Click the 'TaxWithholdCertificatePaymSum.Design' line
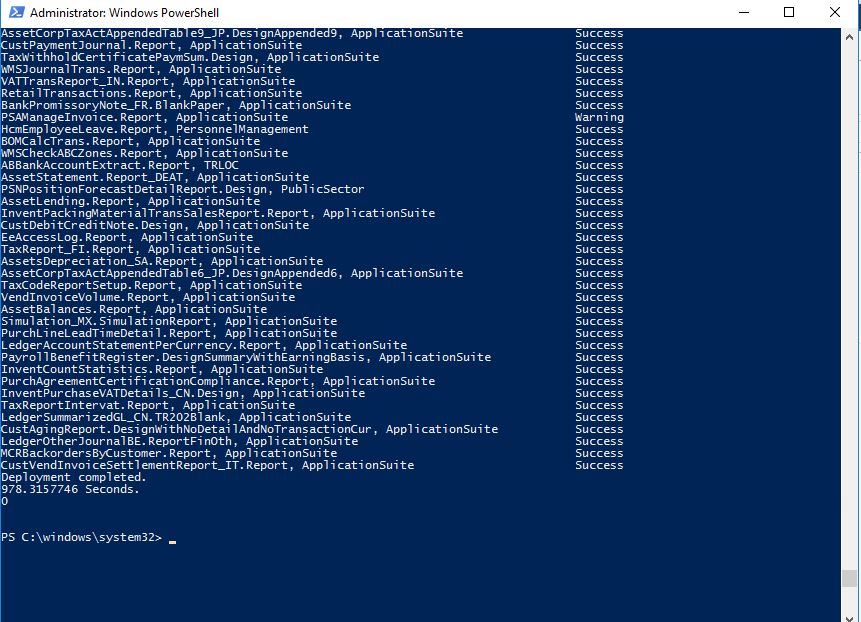 [190, 57]
